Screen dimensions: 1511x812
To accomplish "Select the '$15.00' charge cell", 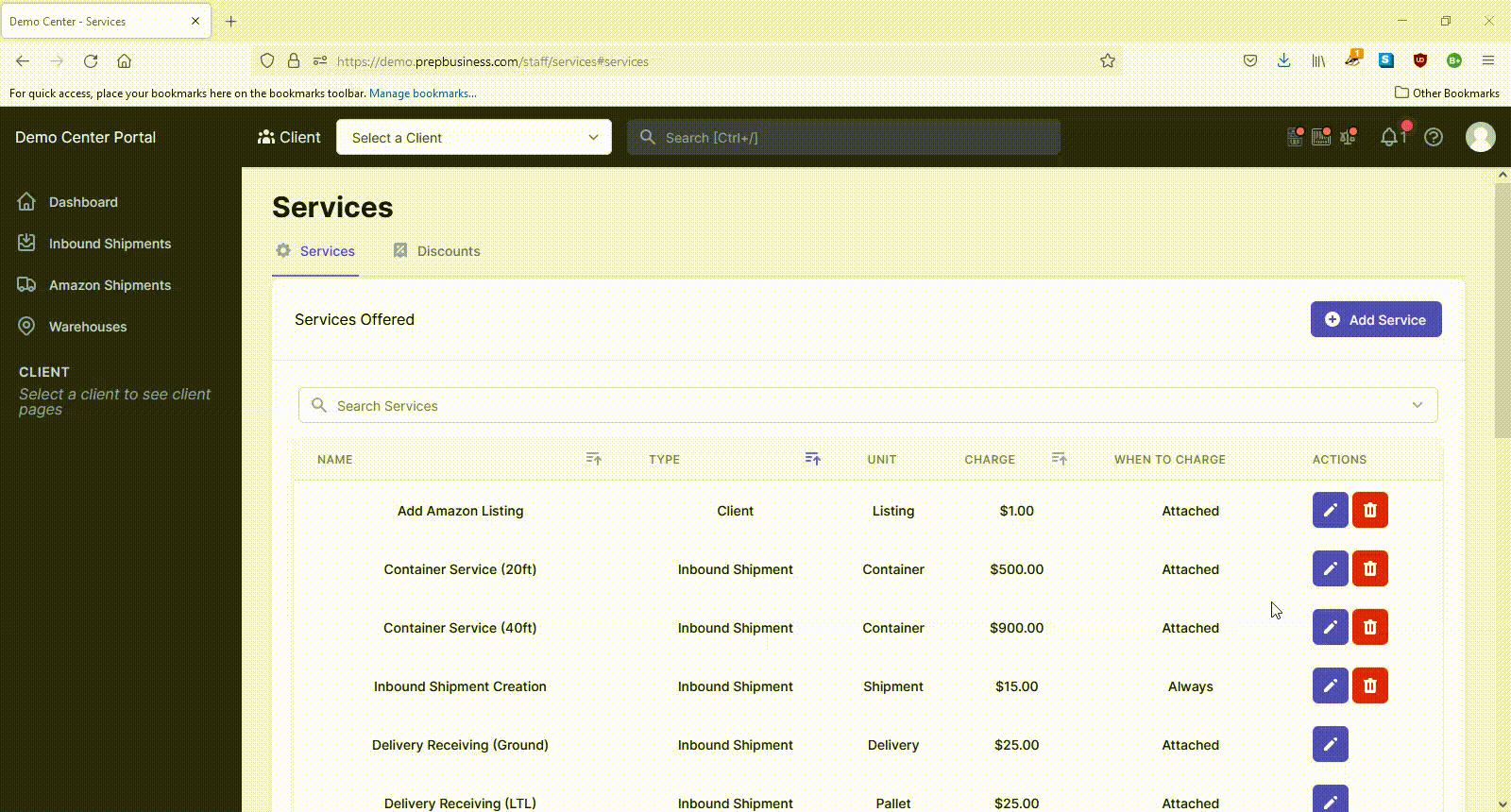I will 1016,686.
